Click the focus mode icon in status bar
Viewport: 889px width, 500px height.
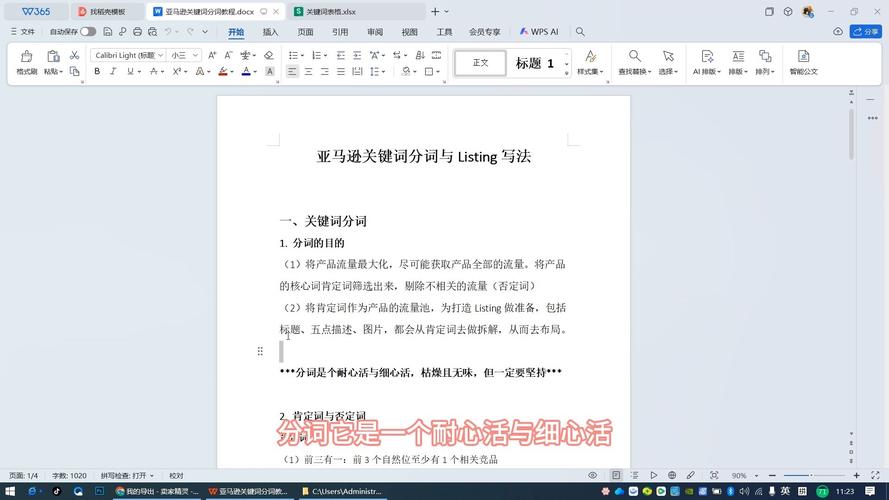tap(714, 475)
